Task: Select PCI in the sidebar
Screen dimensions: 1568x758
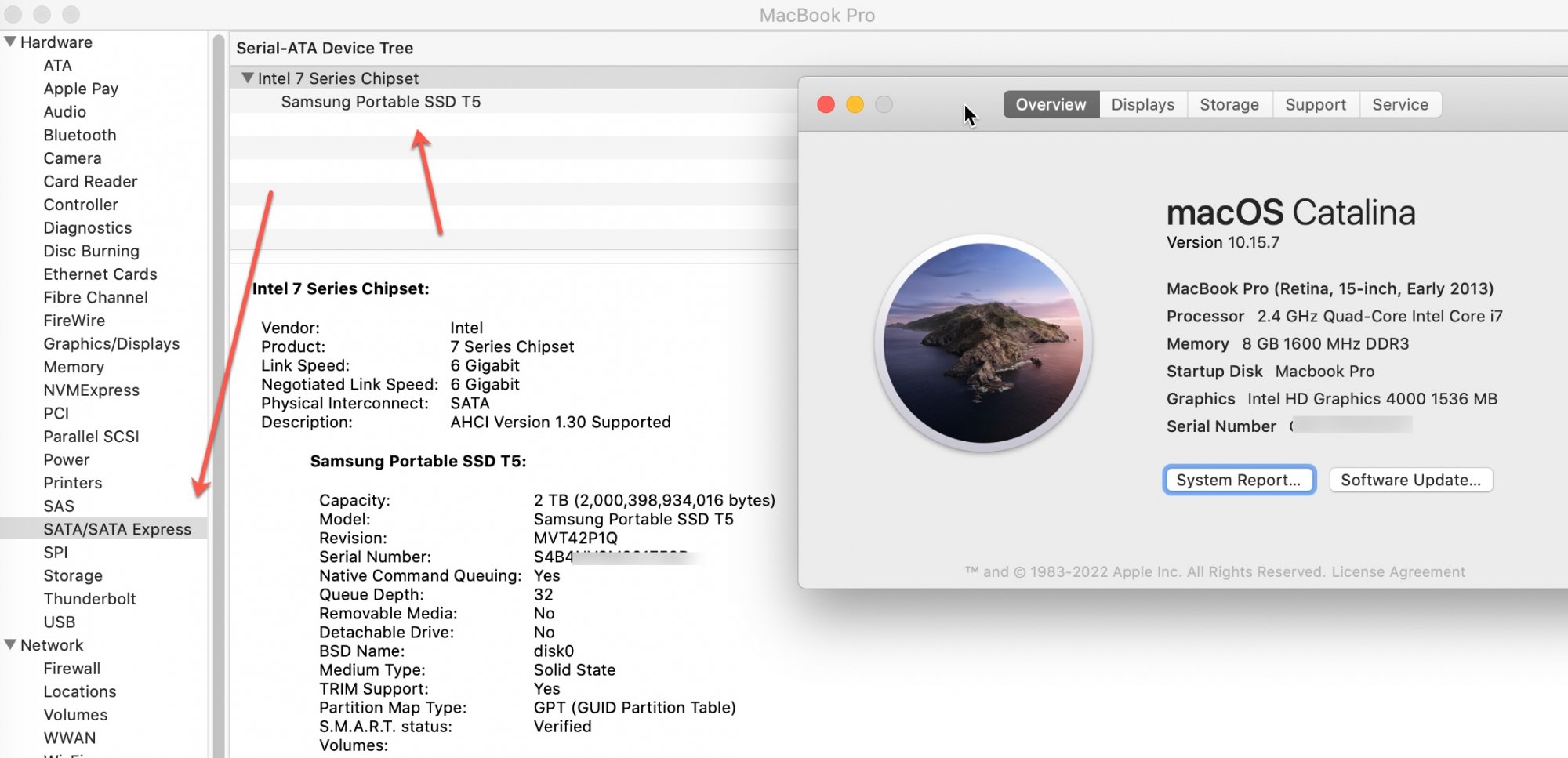Action: point(56,413)
